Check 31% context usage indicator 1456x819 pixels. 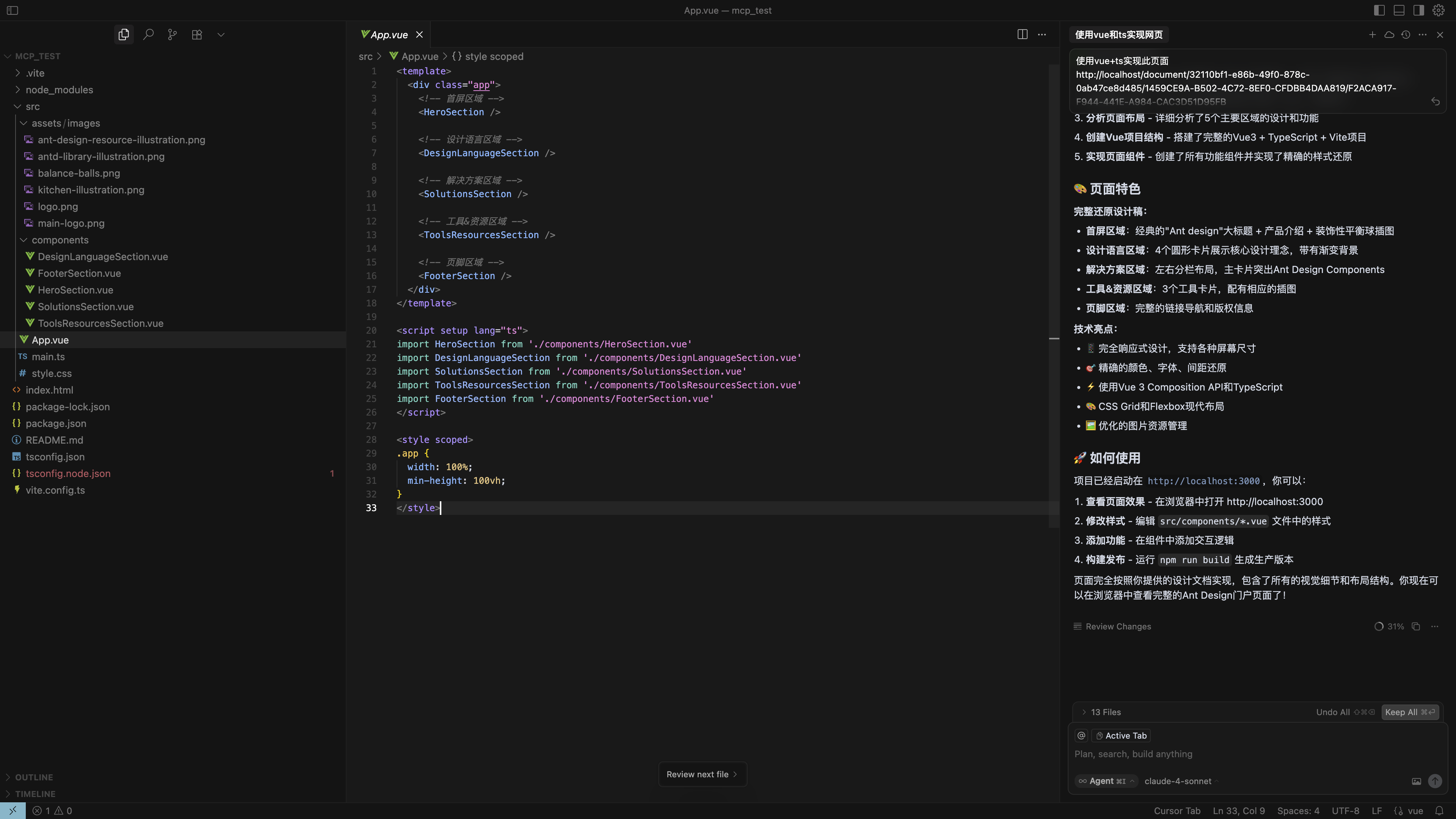(x=1389, y=626)
